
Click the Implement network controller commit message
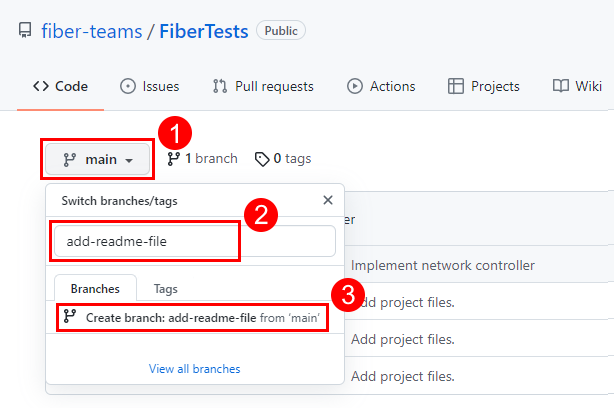(x=443, y=265)
